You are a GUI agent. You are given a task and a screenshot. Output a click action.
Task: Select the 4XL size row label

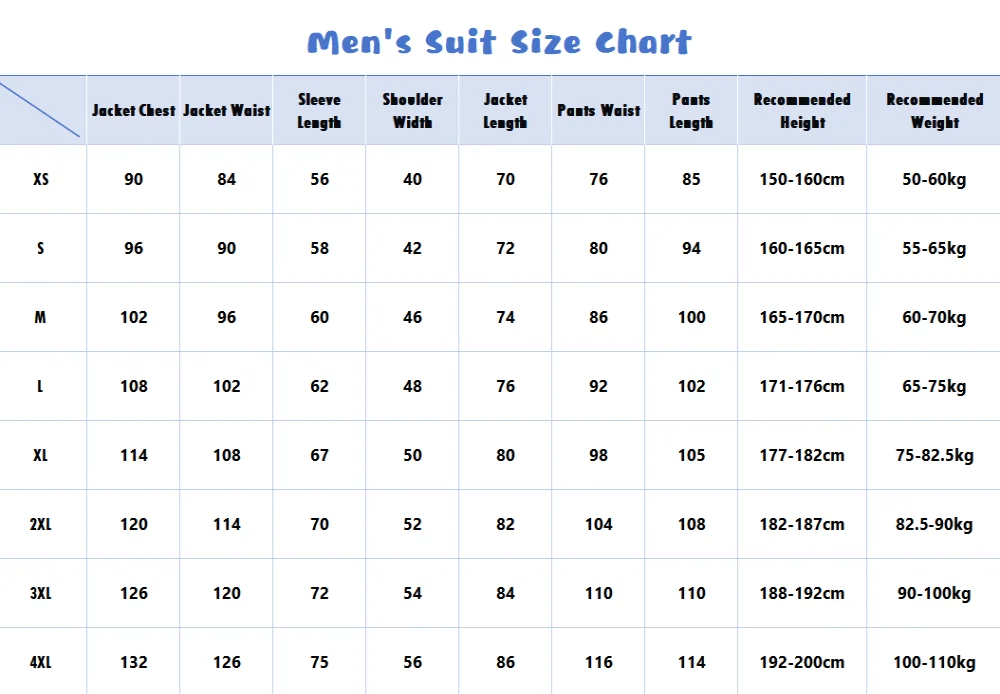coord(41,662)
